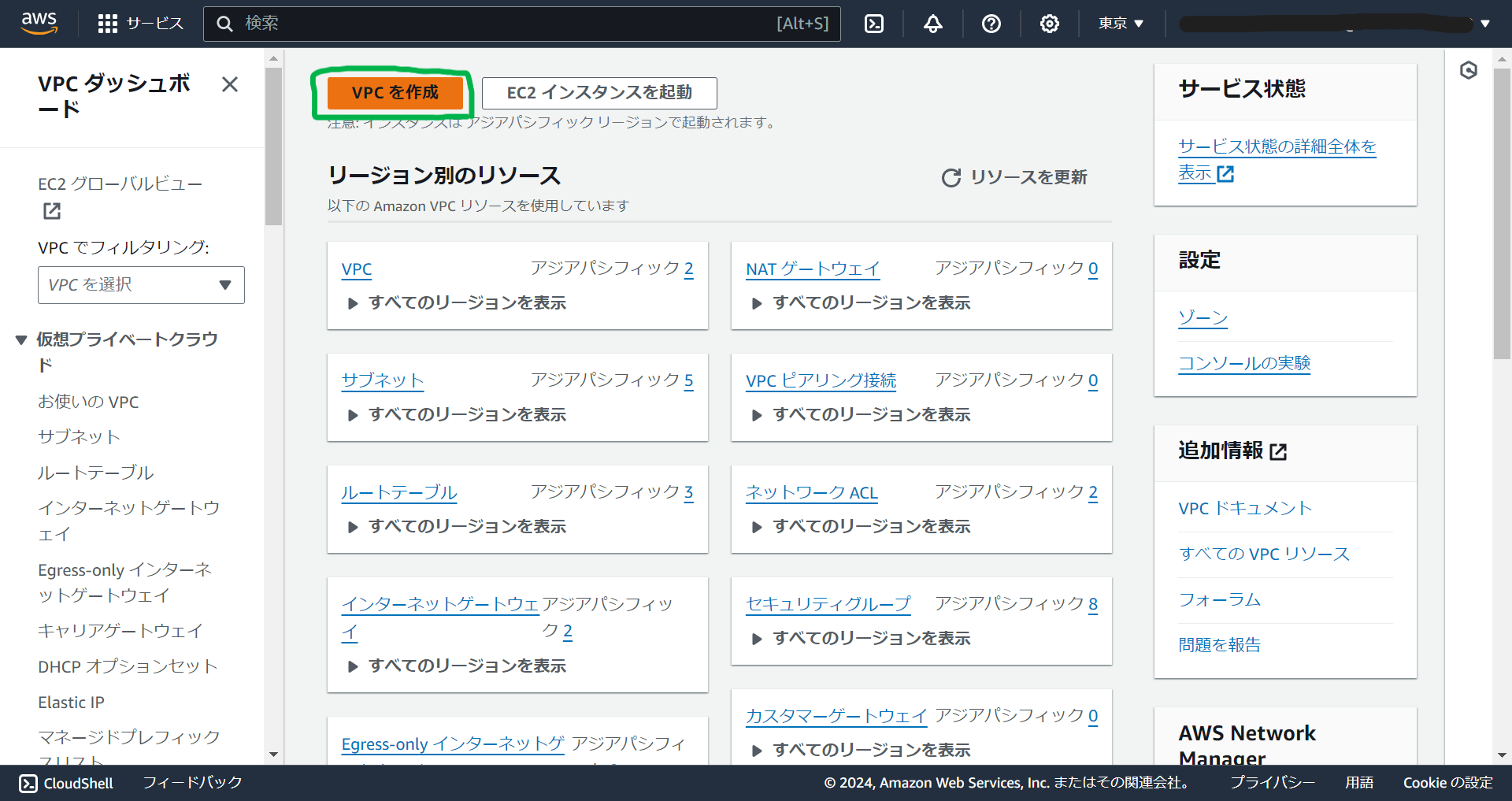
Task: Open the サービス menu
Action: pyautogui.click(x=154, y=23)
